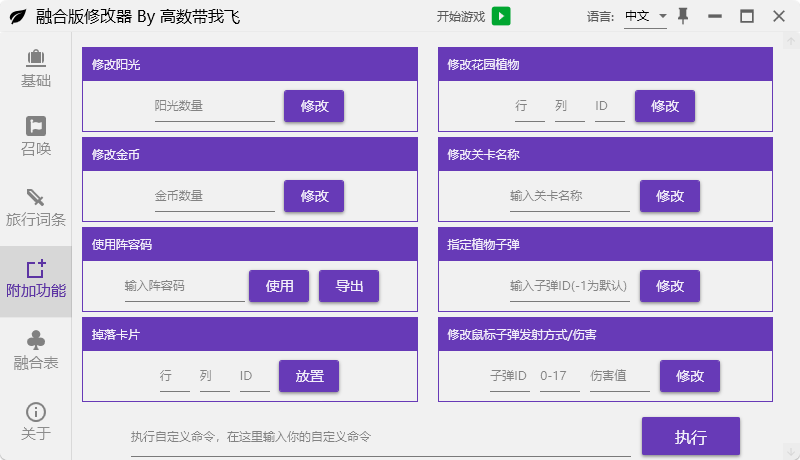Expand the 语言 language dropdown
Image resolution: width=800 pixels, height=460 pixels.
point(645,17)
